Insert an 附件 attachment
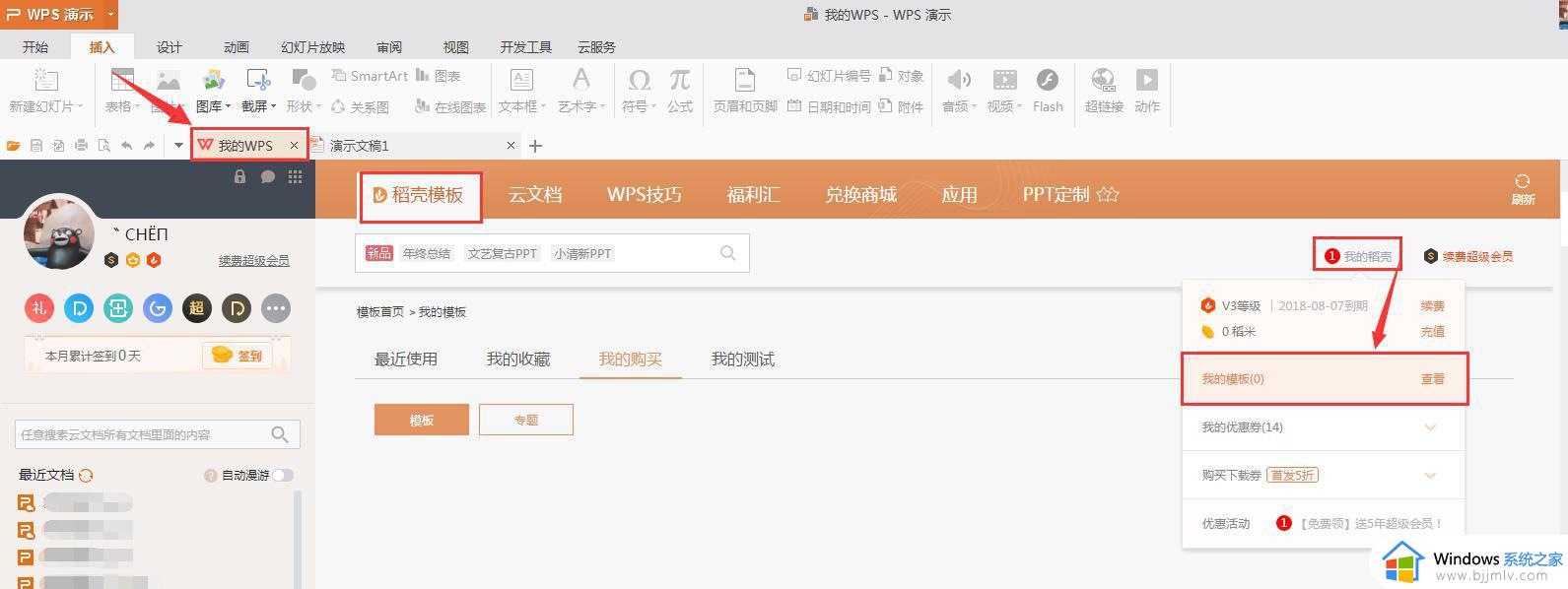 [902, 106]
